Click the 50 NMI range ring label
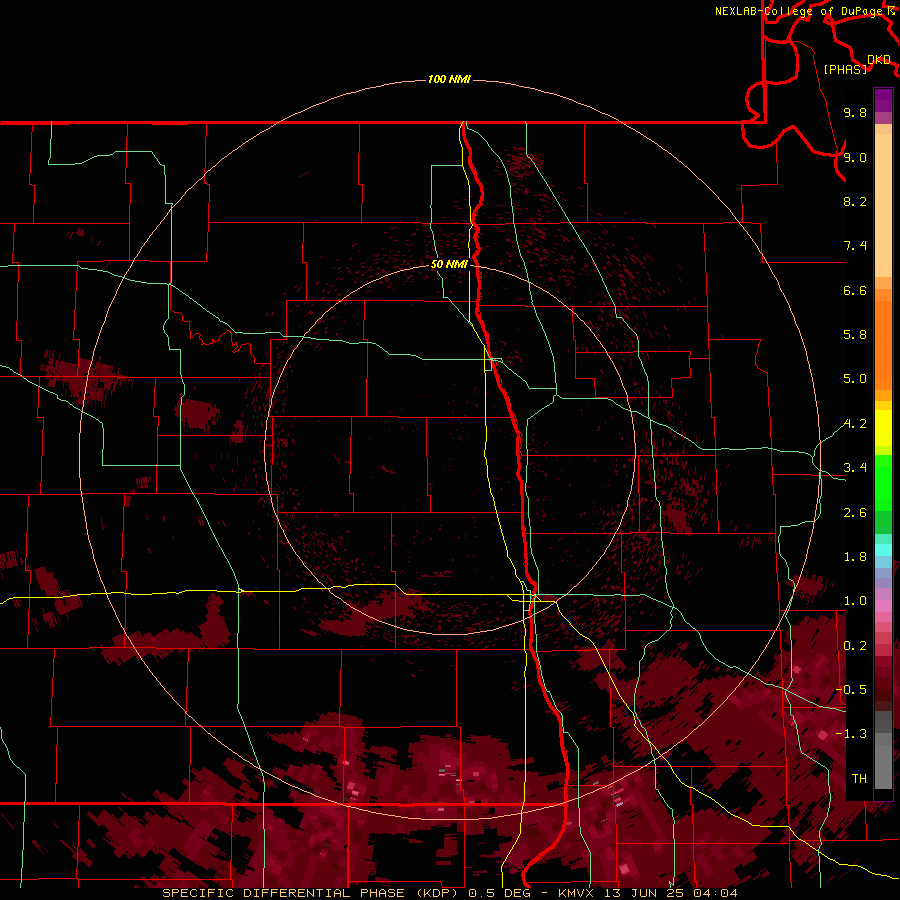Screen dimensions: 900x900 coord(449,264)
